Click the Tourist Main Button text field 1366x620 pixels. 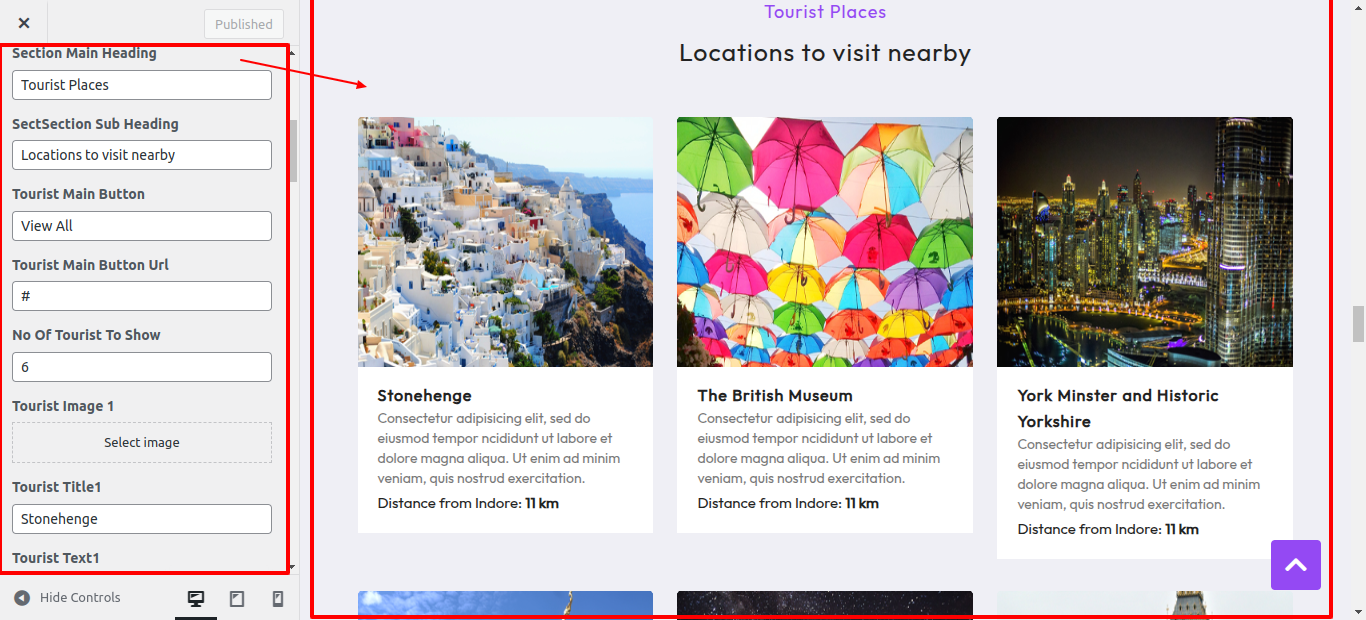coord(142,226)
